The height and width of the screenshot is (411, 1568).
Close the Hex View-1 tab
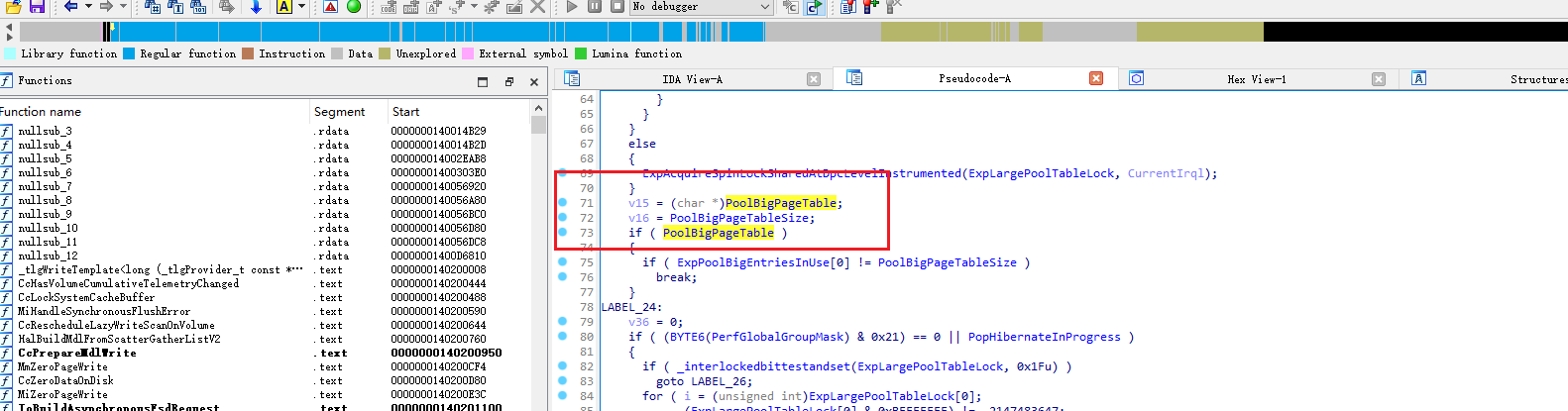(1379, 79)
